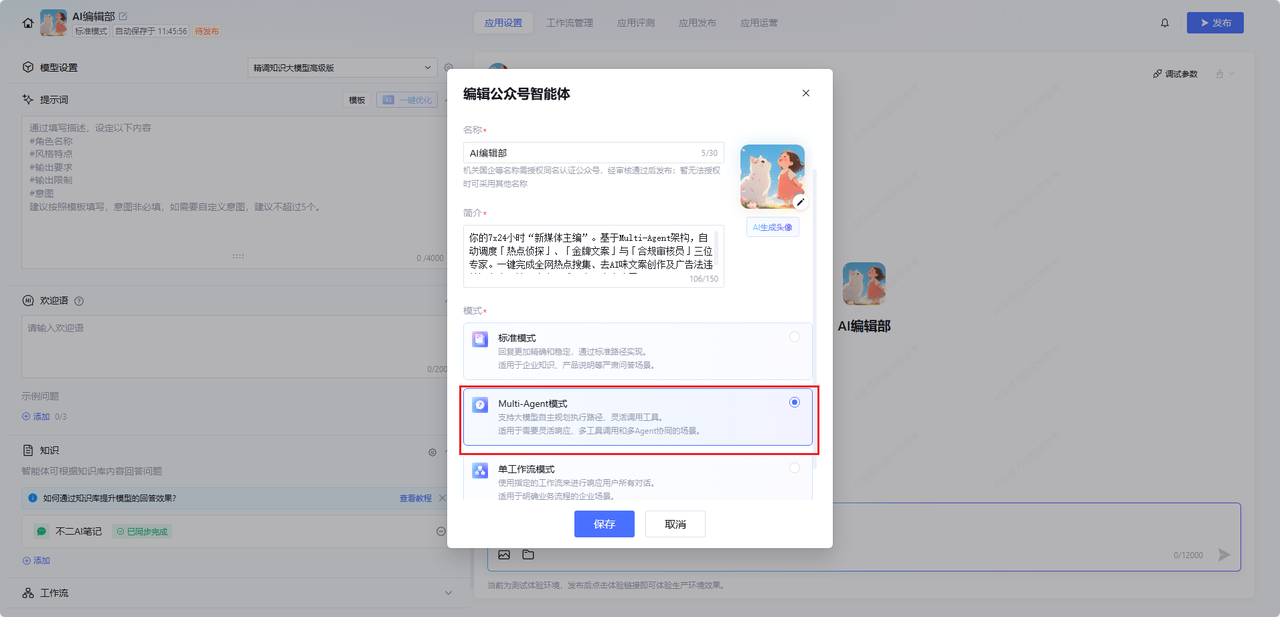
Task: Select the 单工作流模式 radio button
Action: pyautogui.click(x=794, y=467)
